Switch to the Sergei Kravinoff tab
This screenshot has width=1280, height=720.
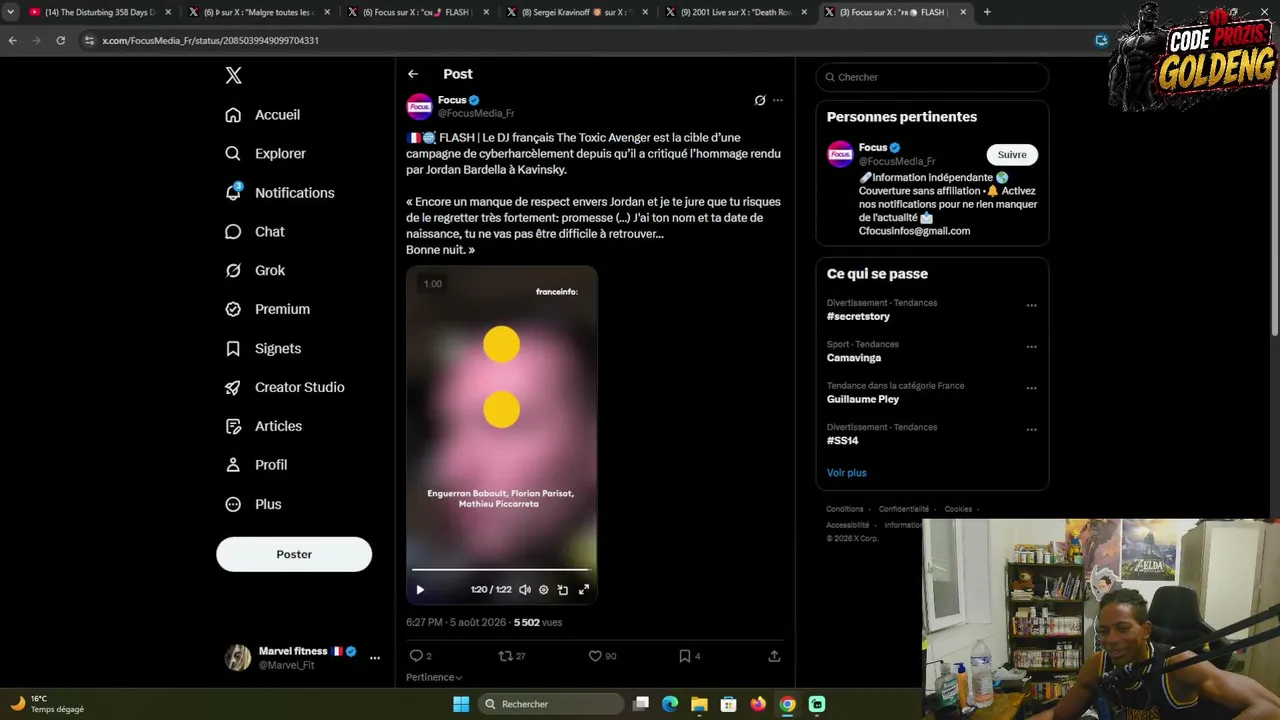click(577, 12)
